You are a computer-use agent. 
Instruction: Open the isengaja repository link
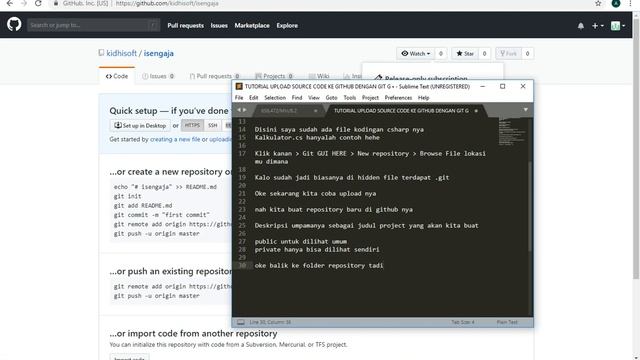[x=158, y=53]
